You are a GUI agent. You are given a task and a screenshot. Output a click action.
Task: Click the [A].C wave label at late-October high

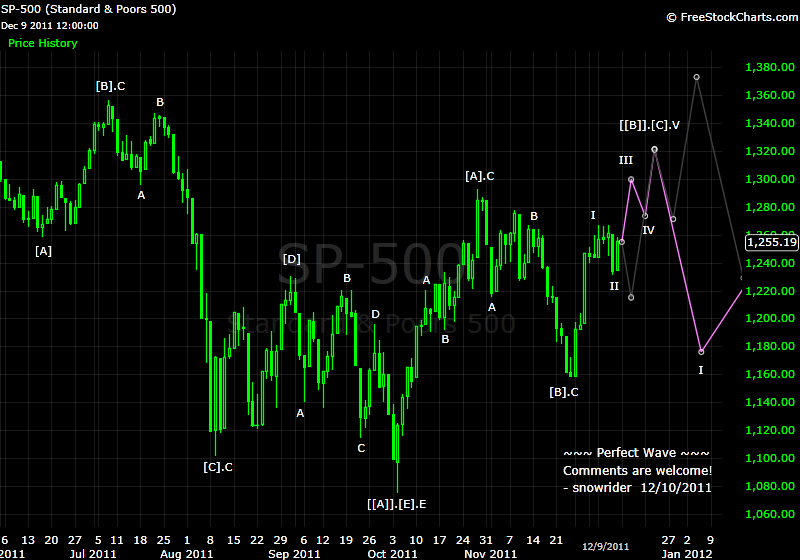[480, 176]
